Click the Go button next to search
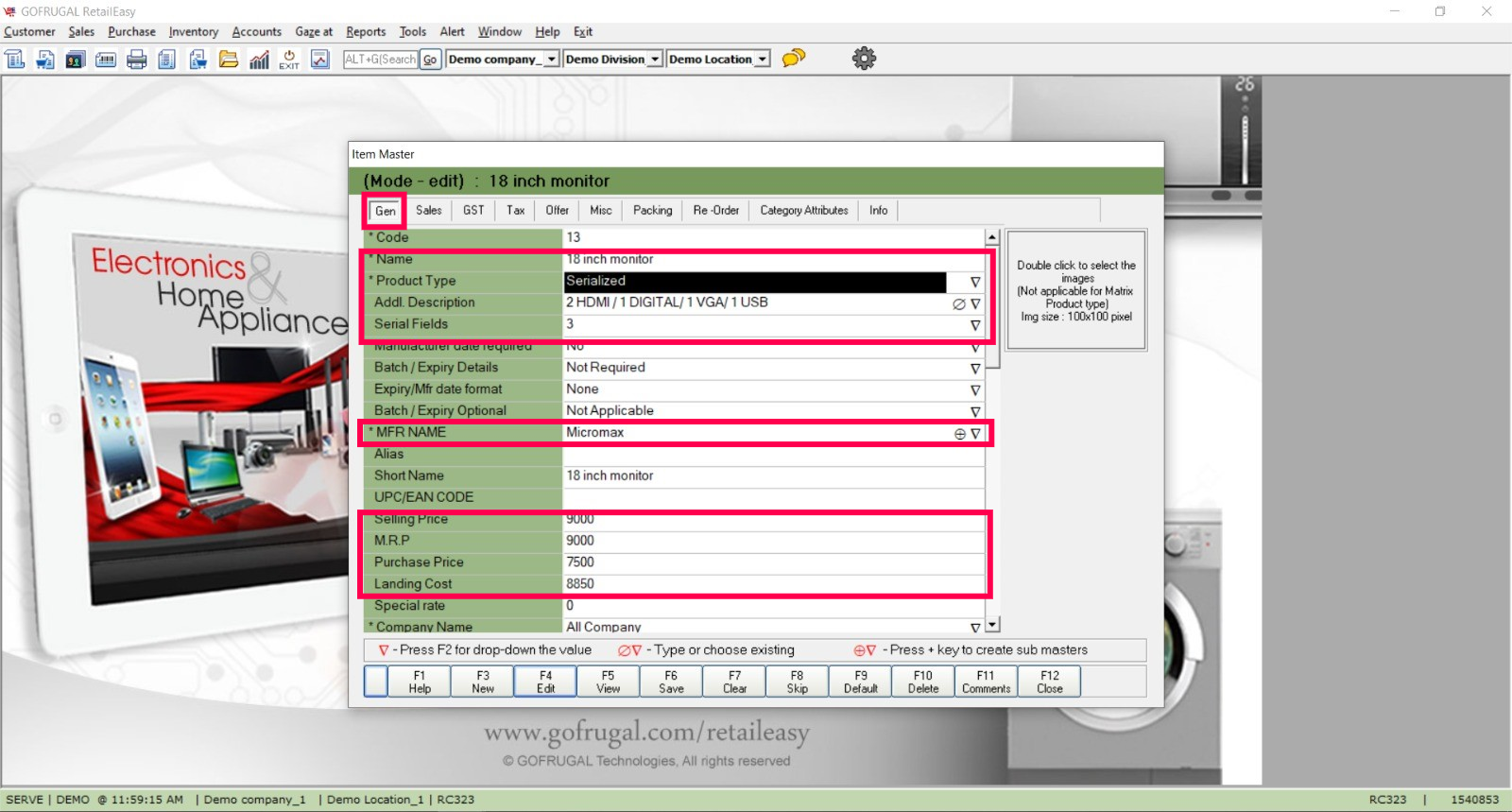Screen dimensions: 1512x812 [430, 60]
